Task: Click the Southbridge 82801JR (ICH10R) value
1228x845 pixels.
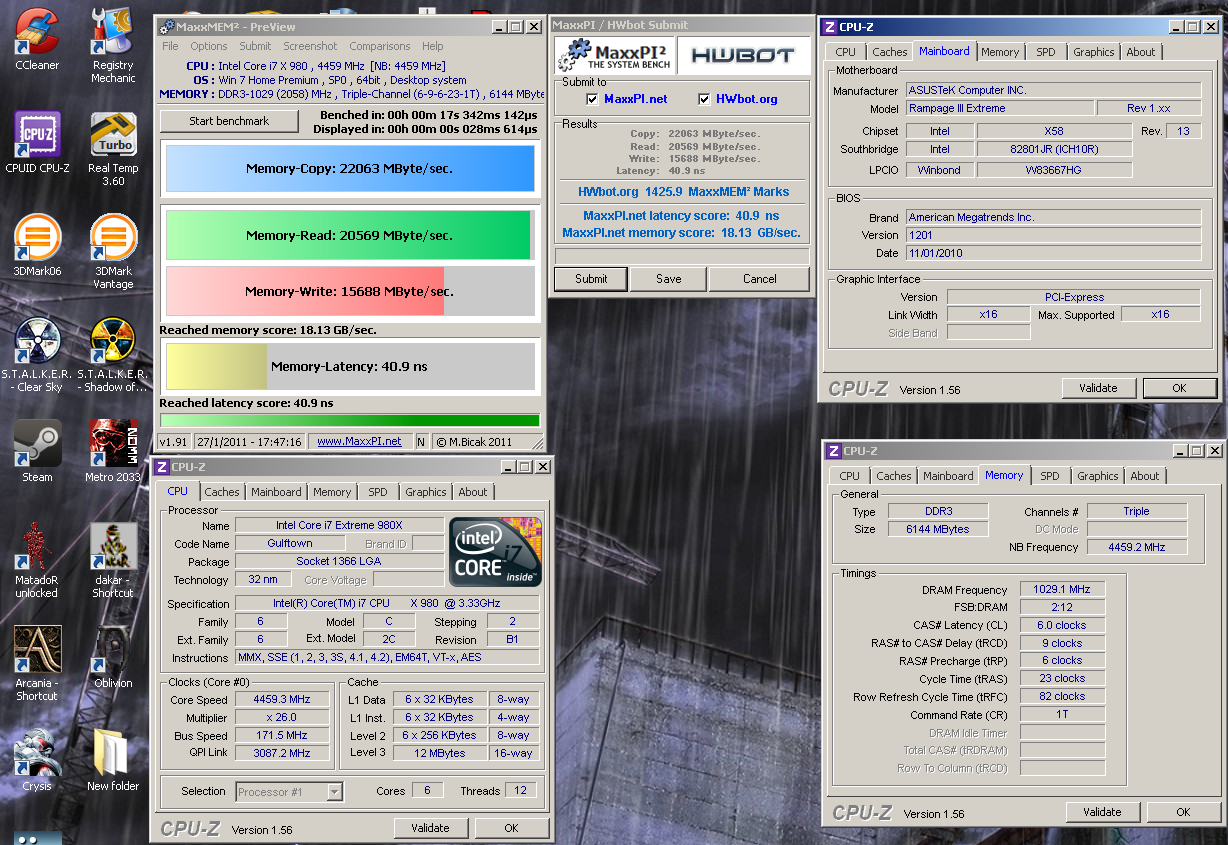Action: tap(1055, 149)
